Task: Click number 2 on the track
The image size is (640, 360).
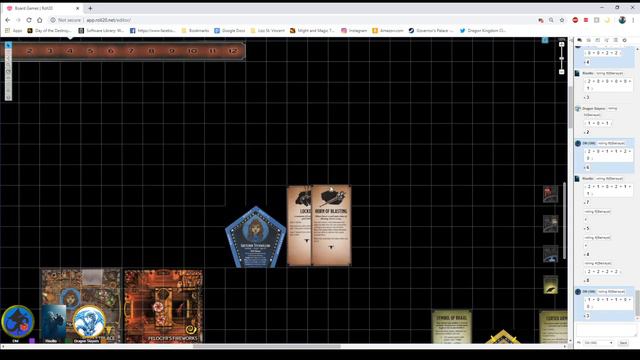Action: [29, 51]
